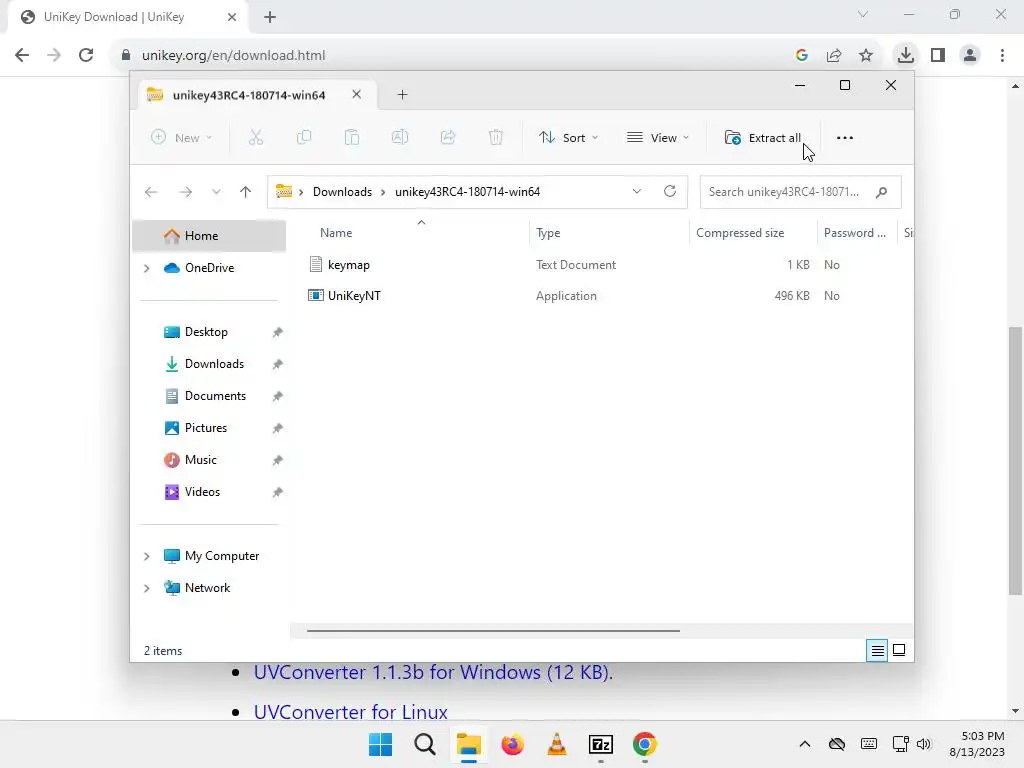Click the Type column header
Screen dimensions: 1024x768
point(548,233)
